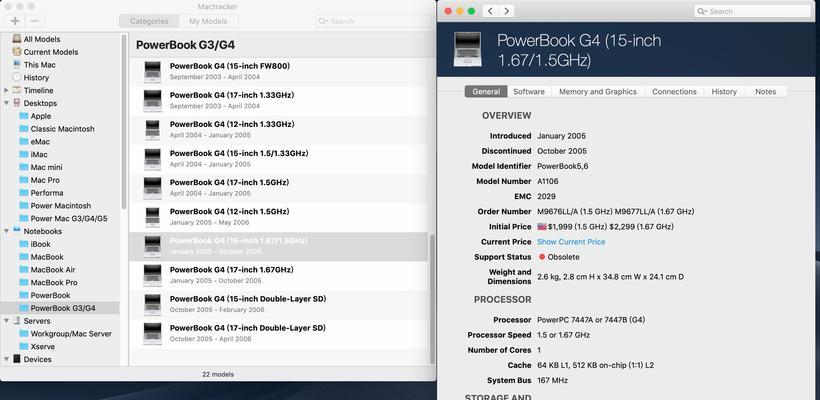Select PowerBook G4 (17-inch 1.5GHz)

279,188
